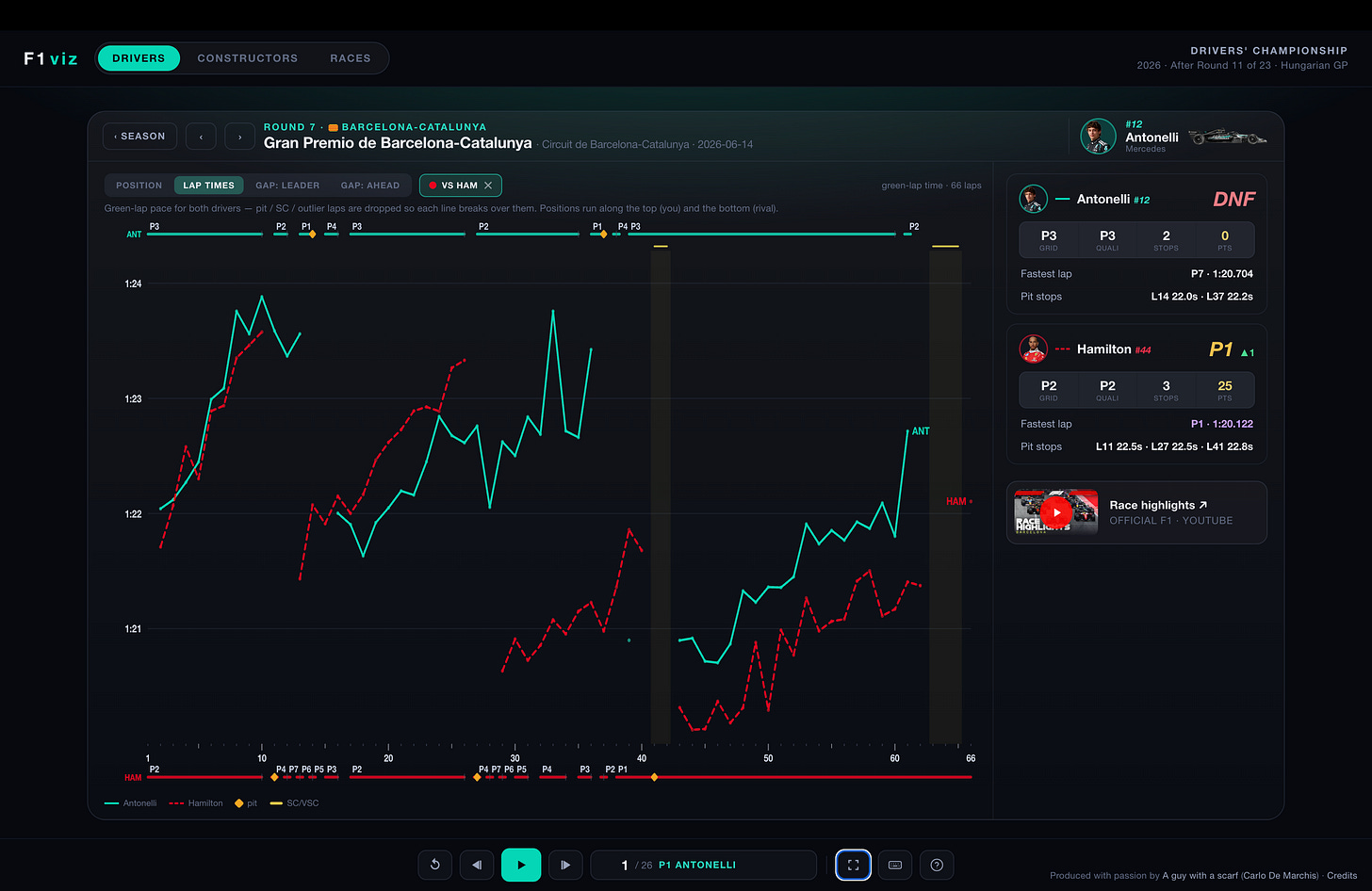The image size is (1372, 891).
Task: Click Antonelli's avatar in the header
Action: (1098, 137)
